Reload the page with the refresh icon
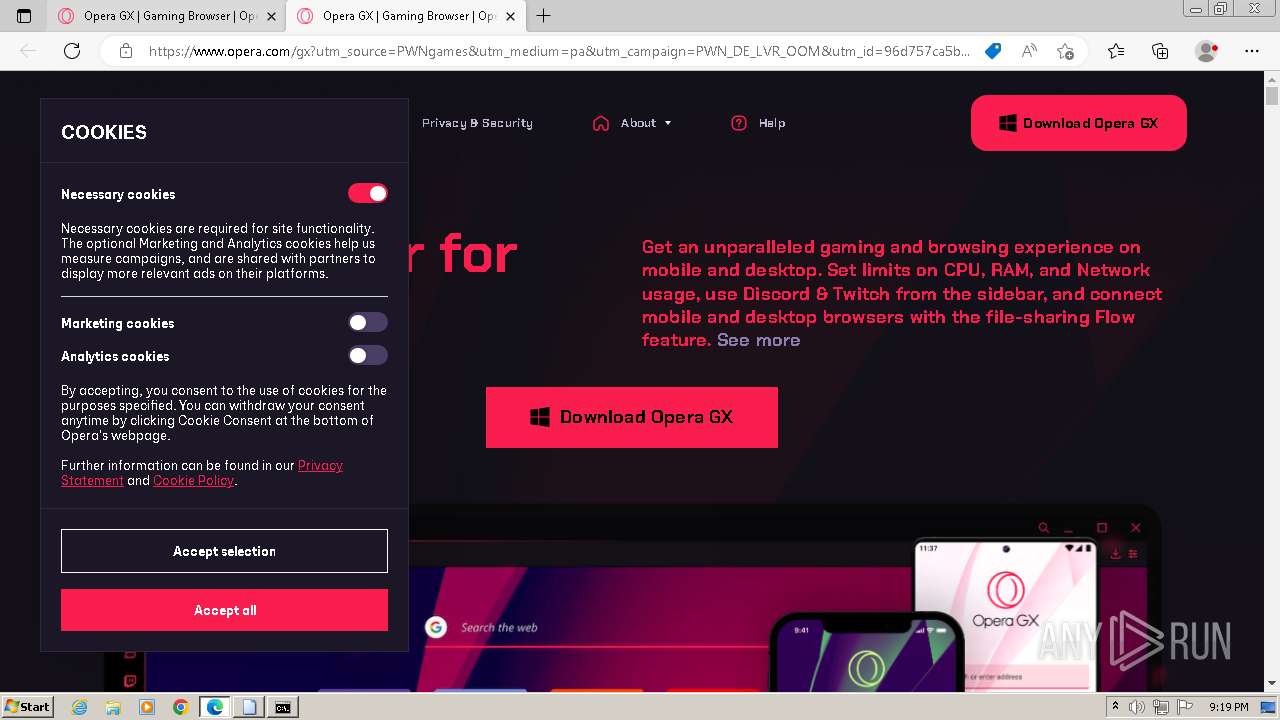 pos(72,51)
